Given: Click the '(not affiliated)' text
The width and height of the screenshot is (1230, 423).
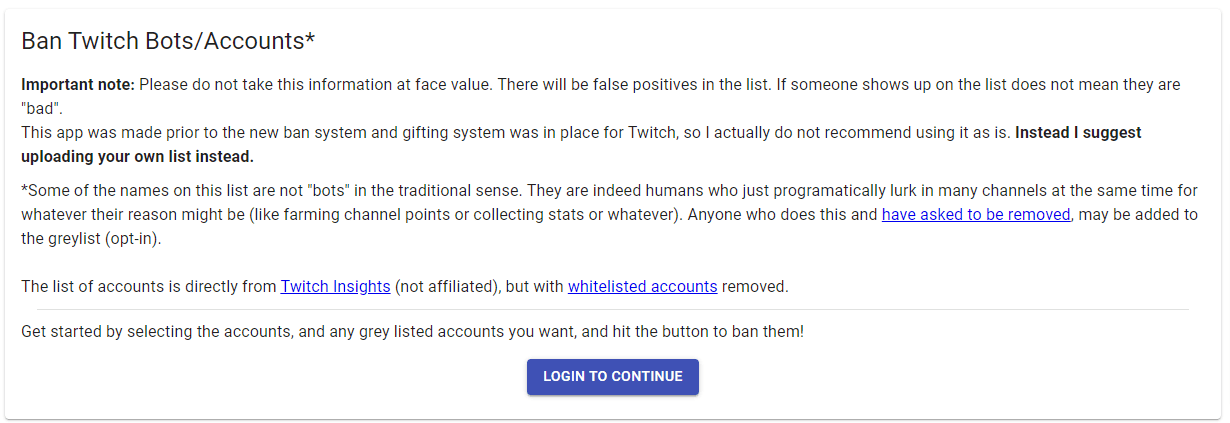Looking at the screenshot, I should click(447, 287).
